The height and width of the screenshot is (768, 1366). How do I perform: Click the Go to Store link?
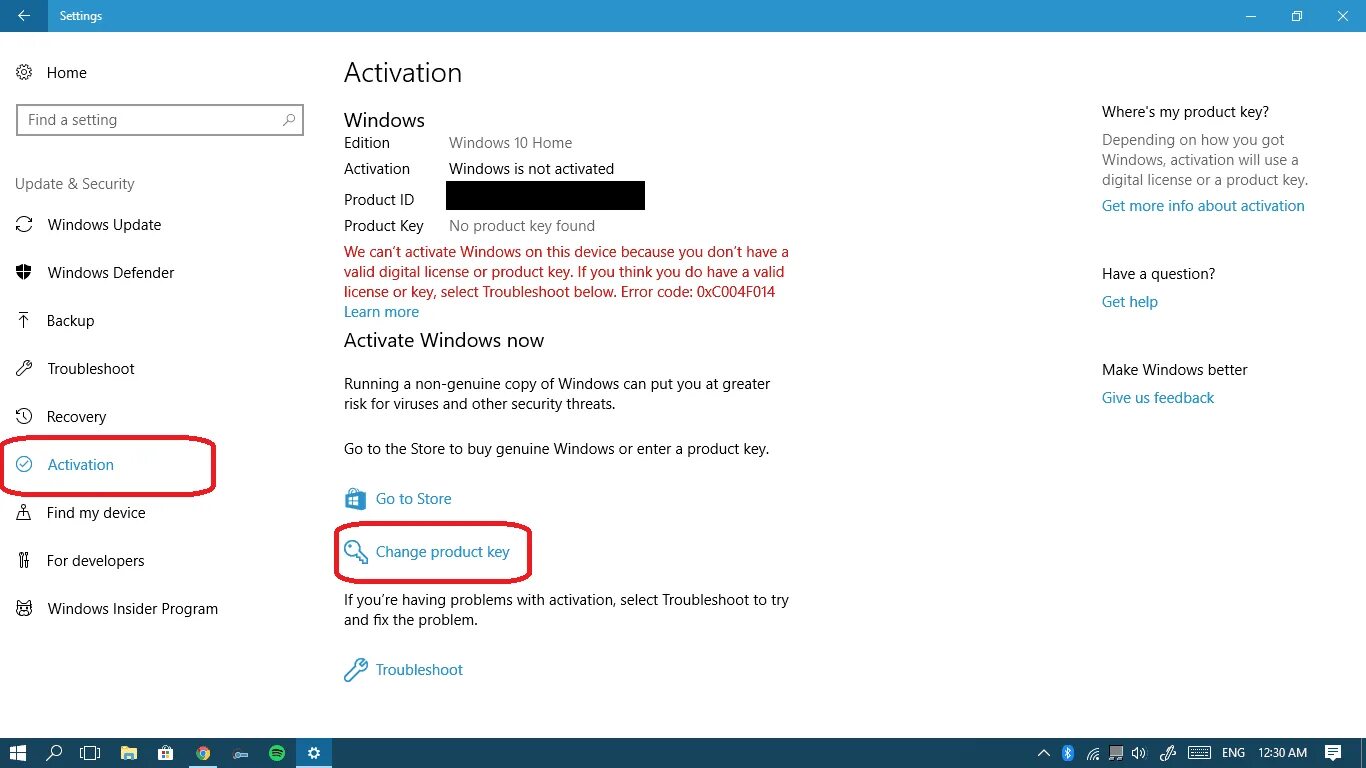398,499
